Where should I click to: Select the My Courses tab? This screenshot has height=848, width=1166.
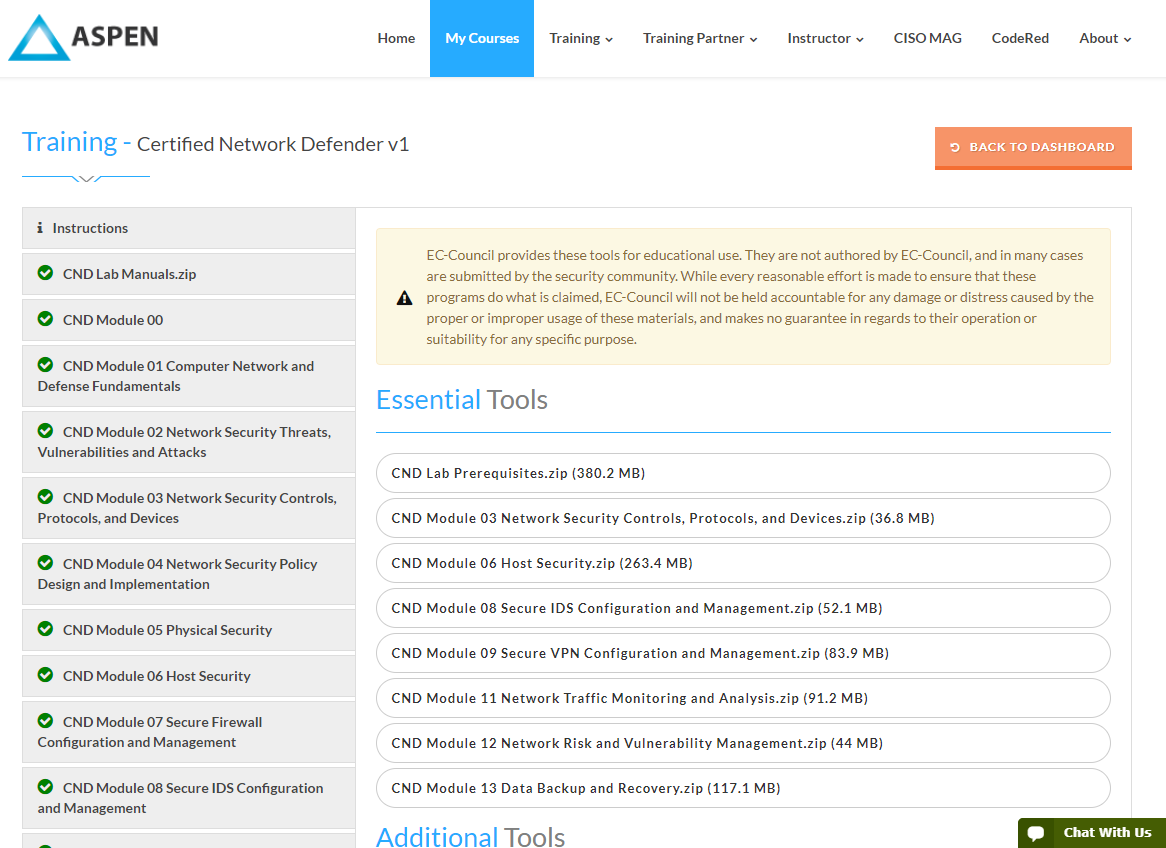(x=482, y=39)
